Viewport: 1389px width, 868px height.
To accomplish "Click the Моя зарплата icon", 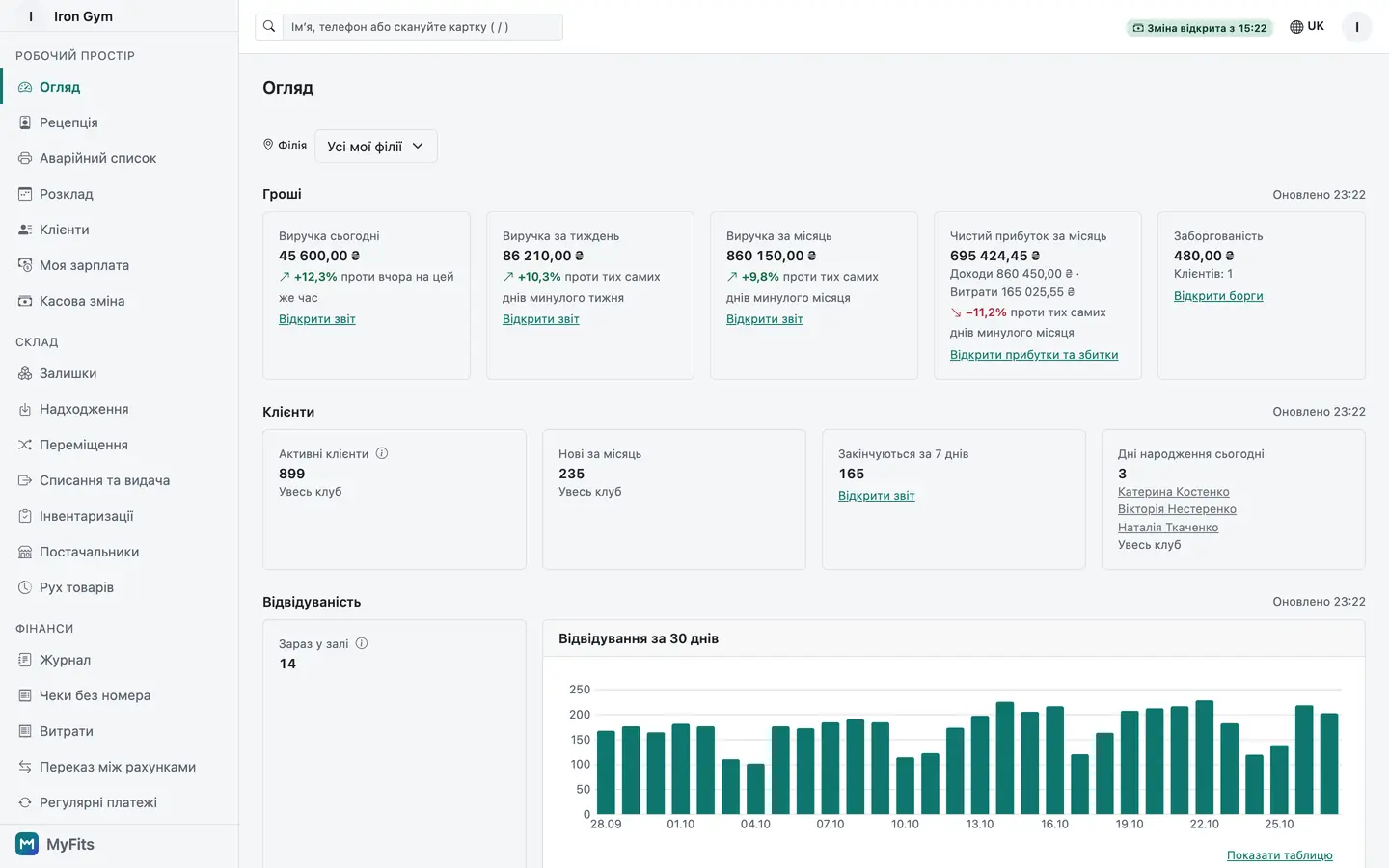I will pyautogui.click(x=25, y=265).
